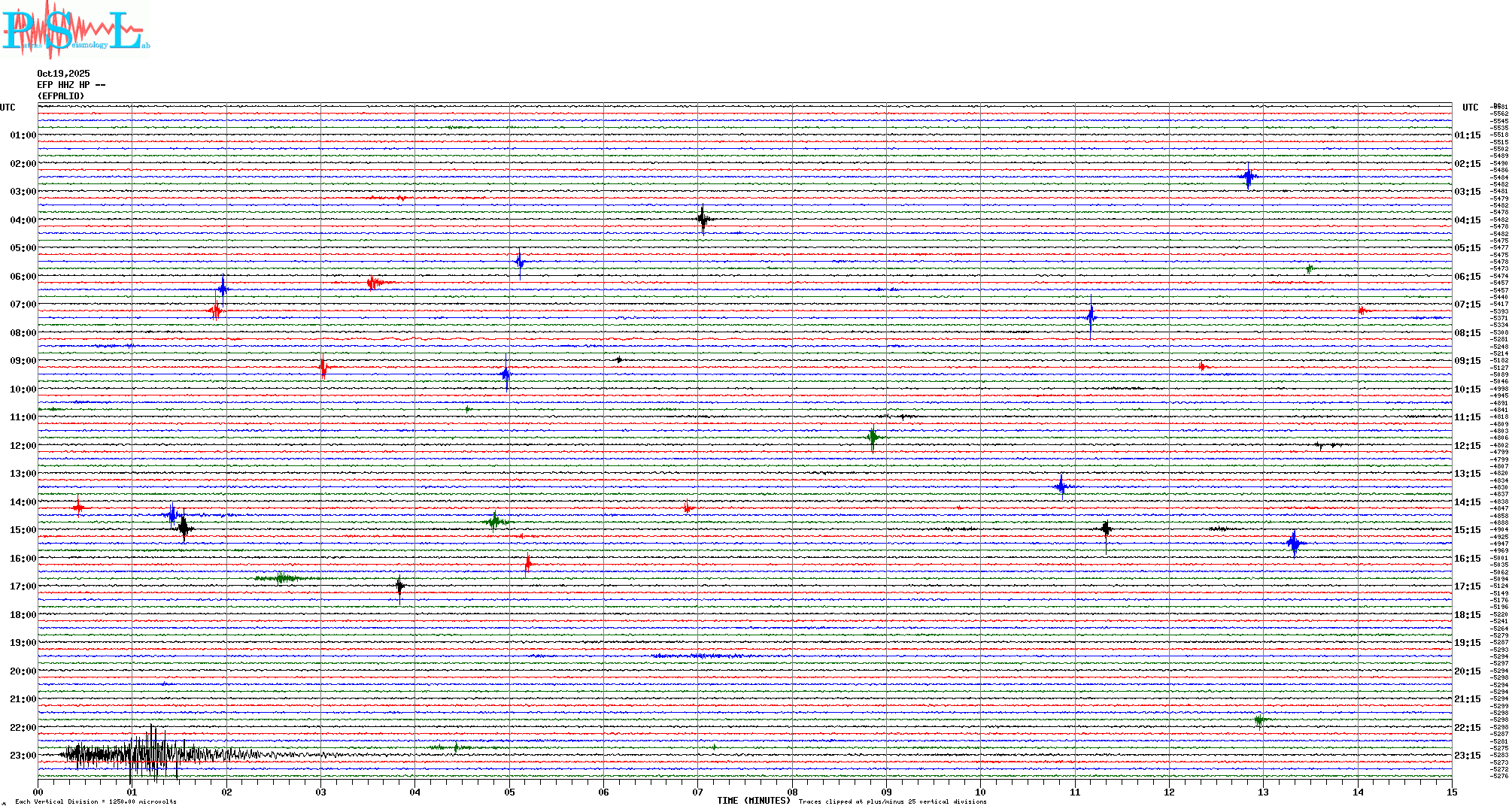Click the 06:00 hour label on left
This screenshot has height=812, width=1512.
click(23, 277)
